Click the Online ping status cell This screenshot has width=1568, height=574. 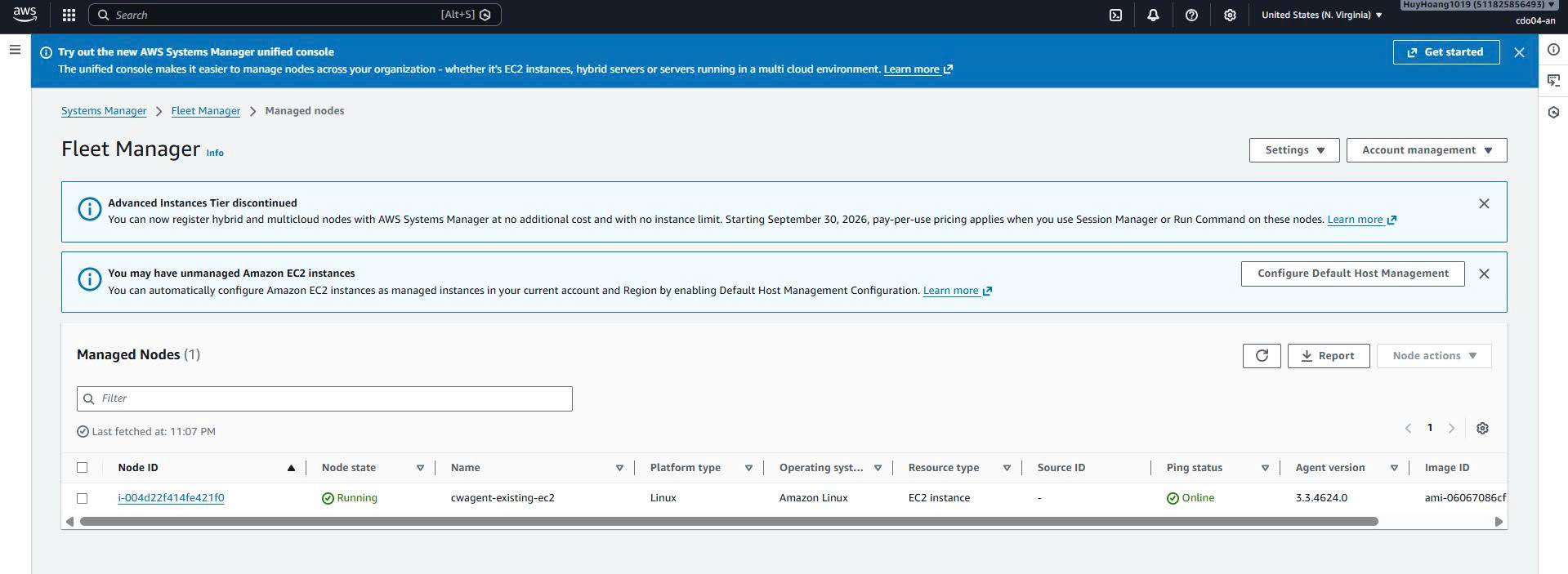point(1191,498)
